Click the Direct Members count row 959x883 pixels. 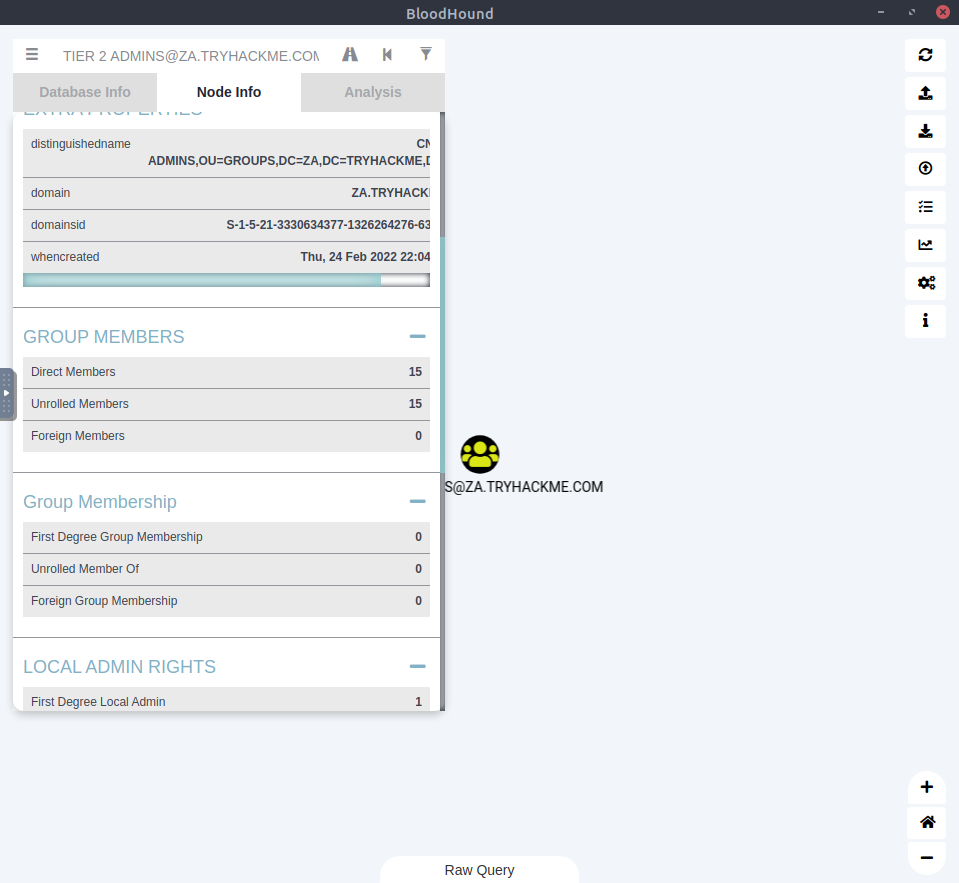226,372
